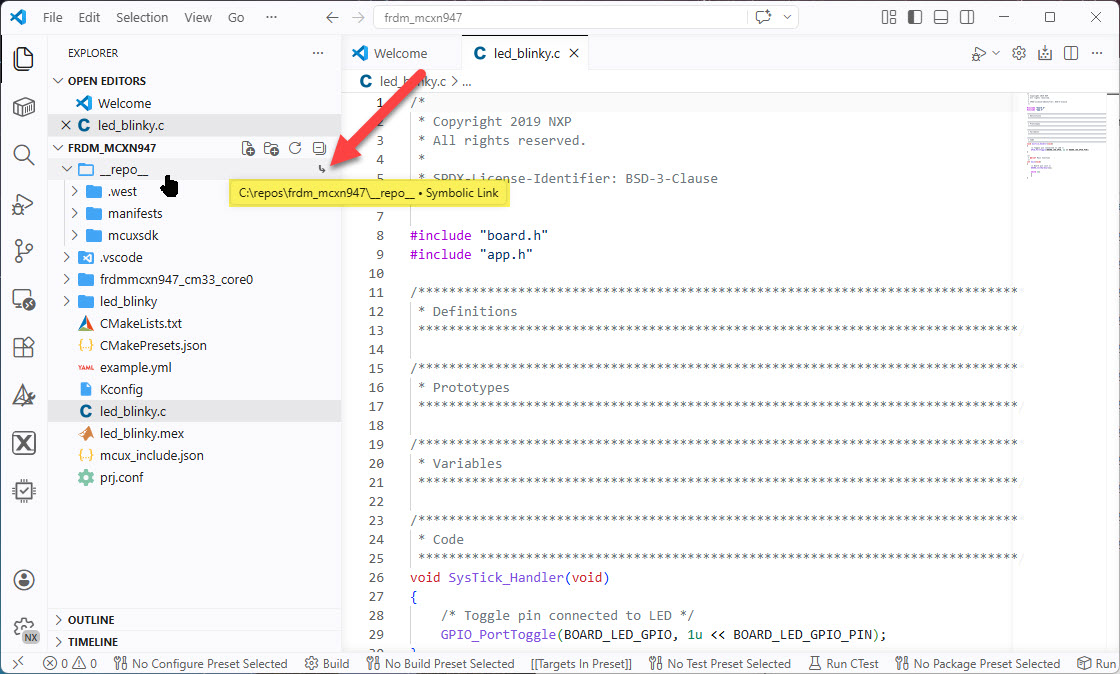Image resolution: width=1120 pixels, height=674 pixels.
Task: Click the frdm_mcxn947 command search box
Action: tap(560, 18)
